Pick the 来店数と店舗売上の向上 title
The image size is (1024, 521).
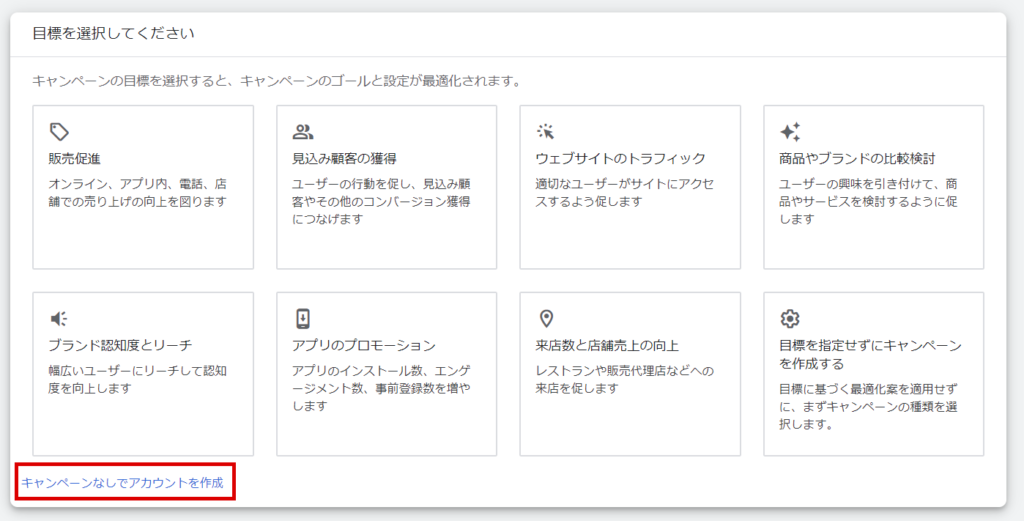pos(607,346)
